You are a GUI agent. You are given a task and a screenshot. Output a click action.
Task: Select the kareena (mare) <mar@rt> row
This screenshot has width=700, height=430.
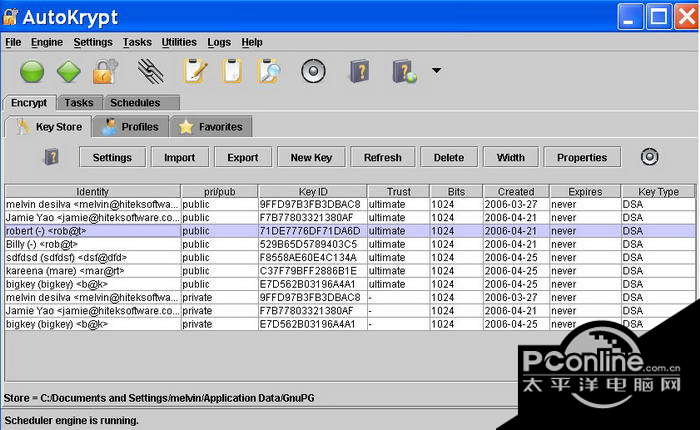350,271
